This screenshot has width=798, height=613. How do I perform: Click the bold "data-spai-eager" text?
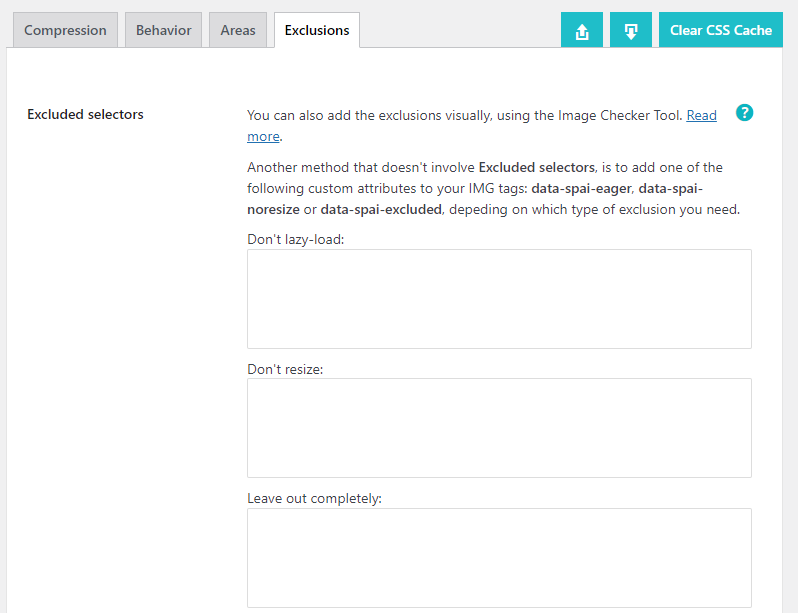581,188
